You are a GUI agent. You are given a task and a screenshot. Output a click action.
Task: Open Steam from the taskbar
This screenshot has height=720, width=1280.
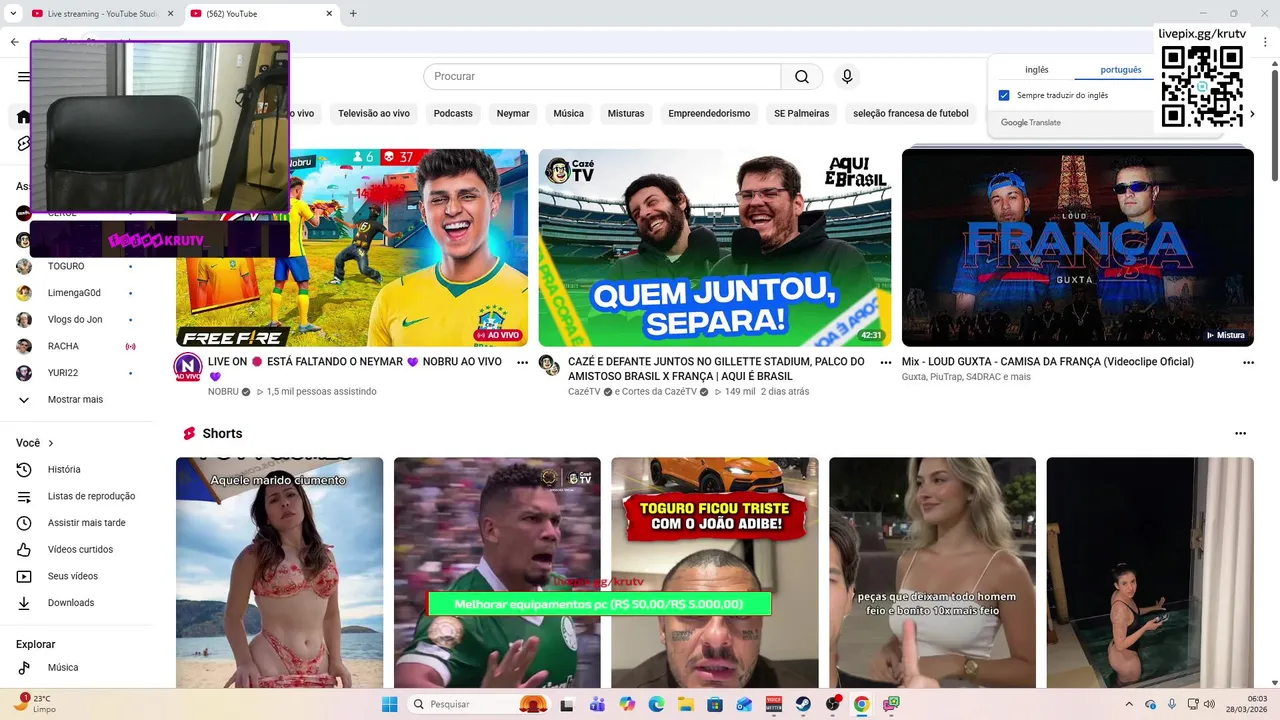pyautogui.click(x=803, y=704)
